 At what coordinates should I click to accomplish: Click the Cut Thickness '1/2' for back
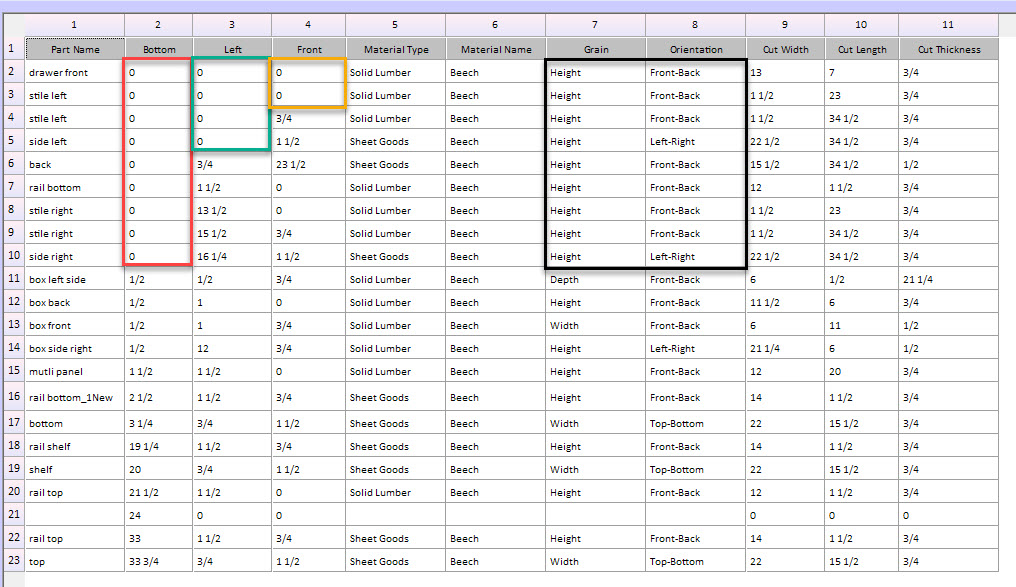pos(949,165)
